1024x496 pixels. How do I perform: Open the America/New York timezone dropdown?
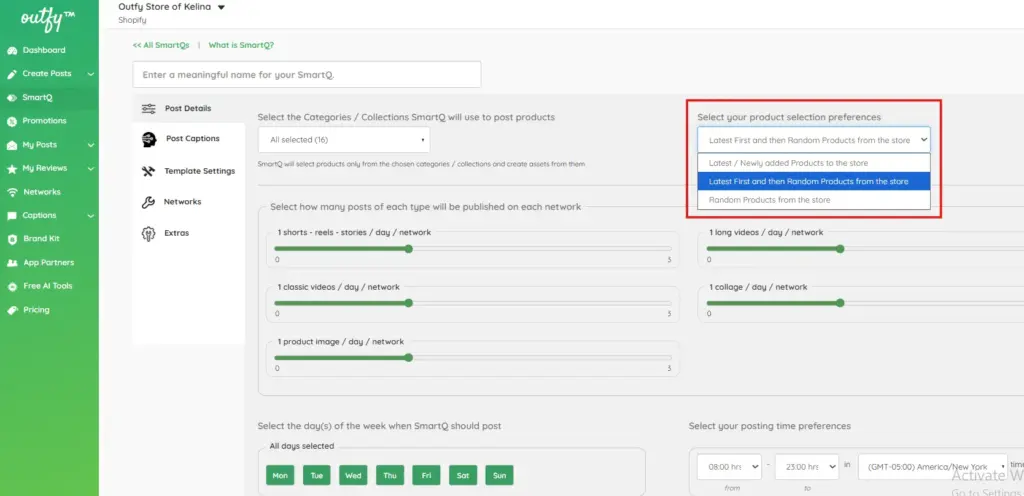933,467
